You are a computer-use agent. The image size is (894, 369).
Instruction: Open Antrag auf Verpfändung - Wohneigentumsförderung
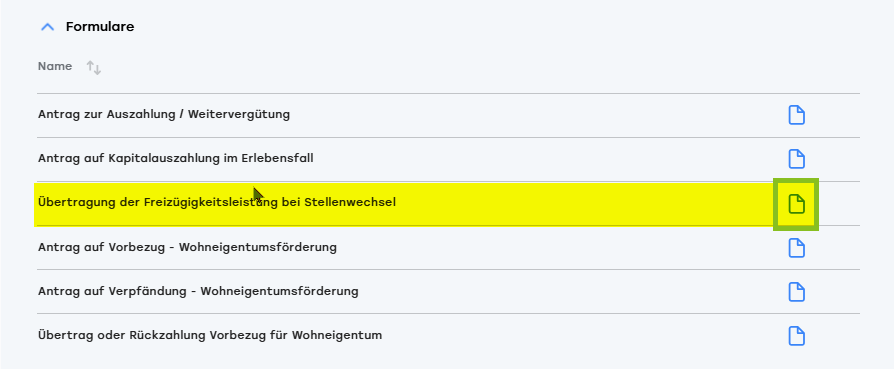(x=198, y=291)
